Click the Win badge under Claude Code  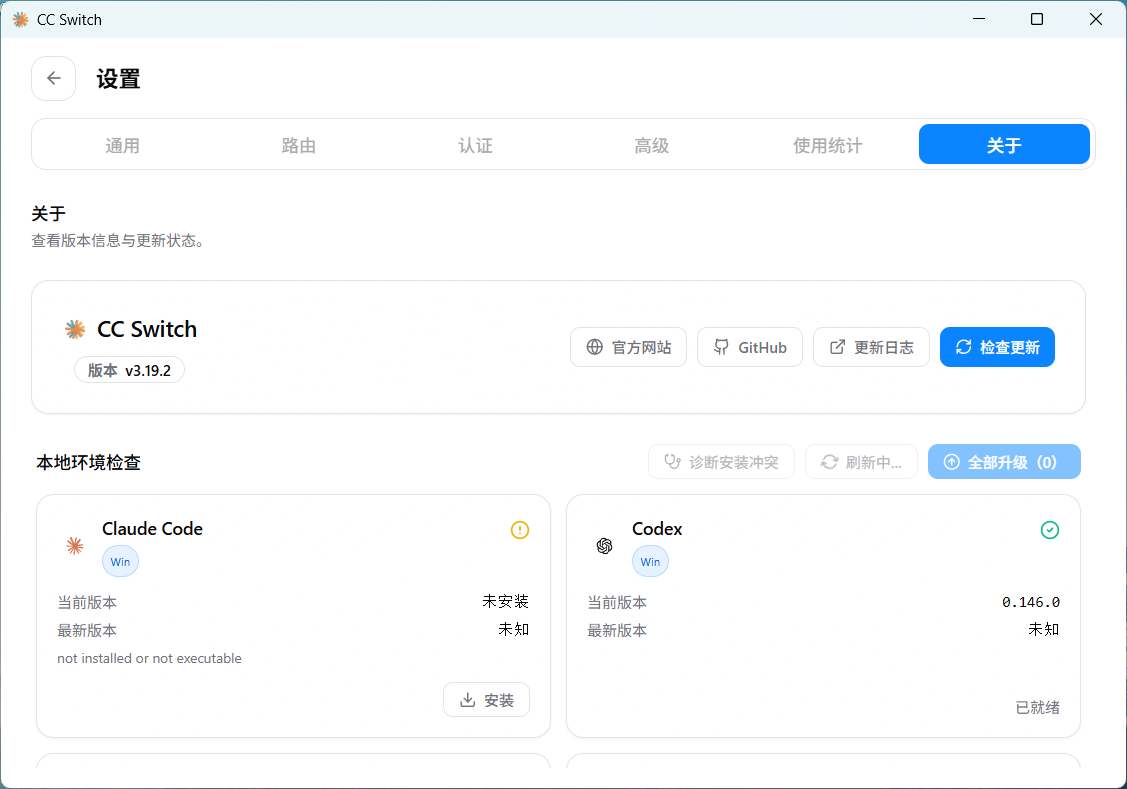(120, 562)
